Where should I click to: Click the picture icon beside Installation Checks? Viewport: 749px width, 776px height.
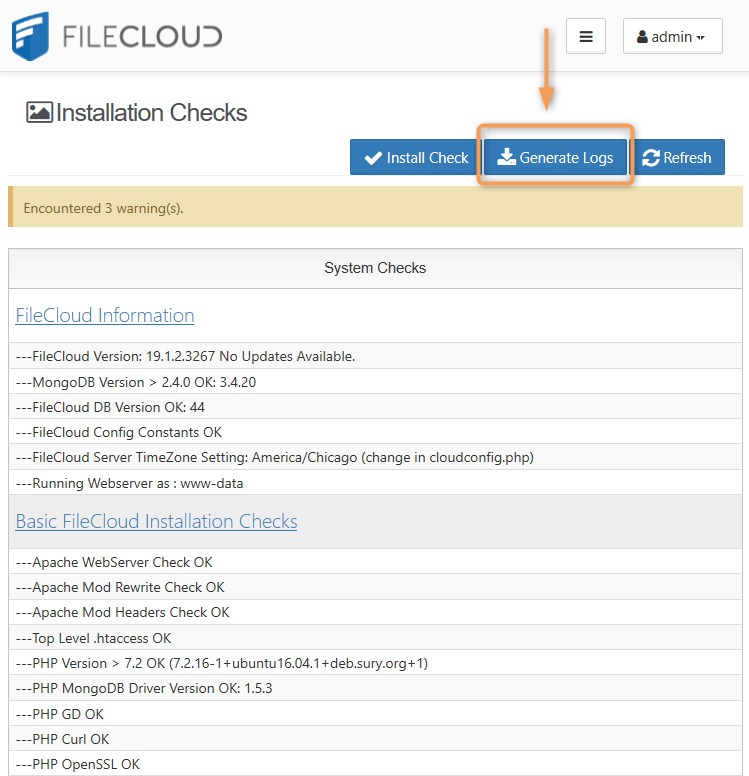point(39,112)
